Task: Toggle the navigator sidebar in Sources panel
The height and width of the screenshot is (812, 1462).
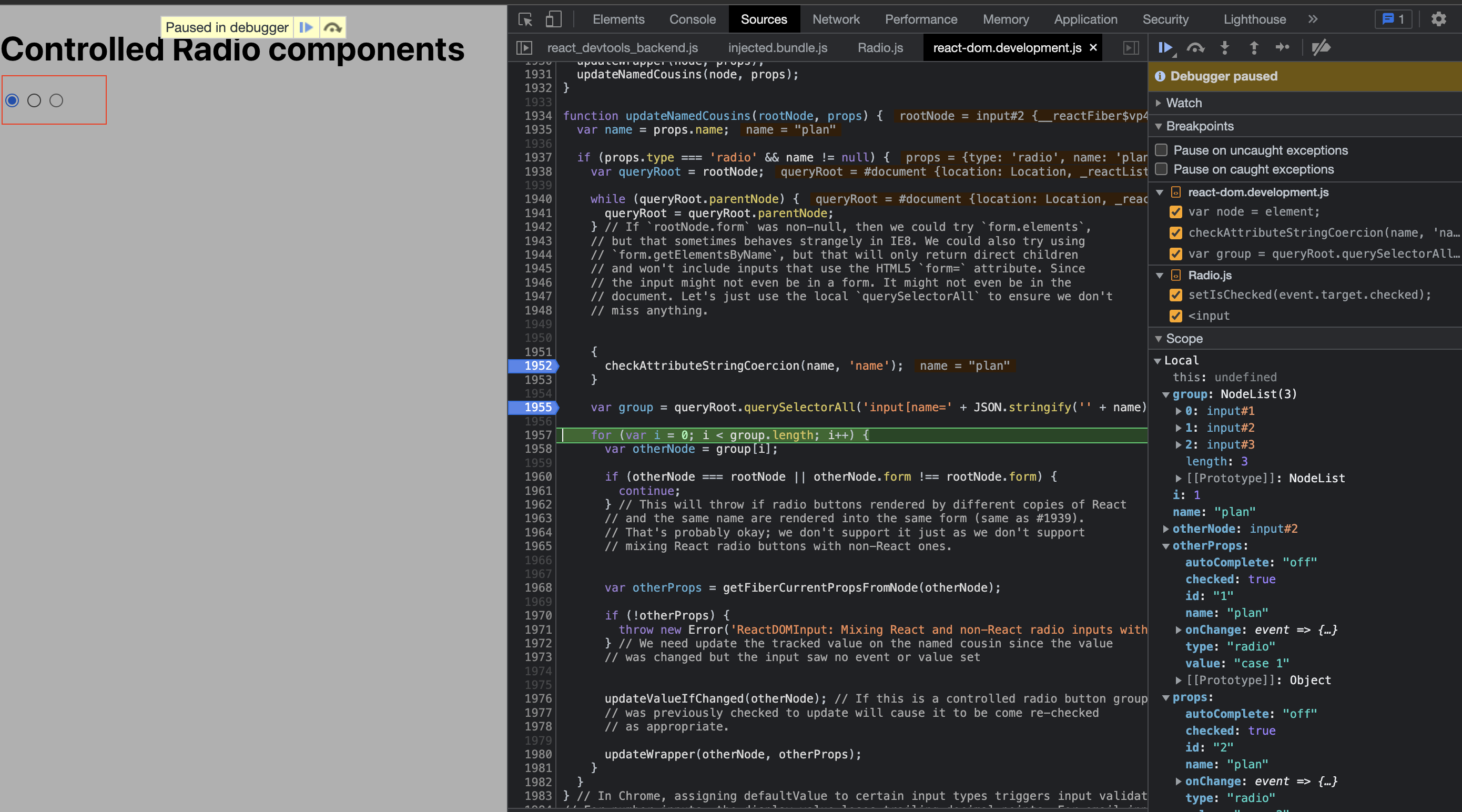Action: click(x=524, y=48)
